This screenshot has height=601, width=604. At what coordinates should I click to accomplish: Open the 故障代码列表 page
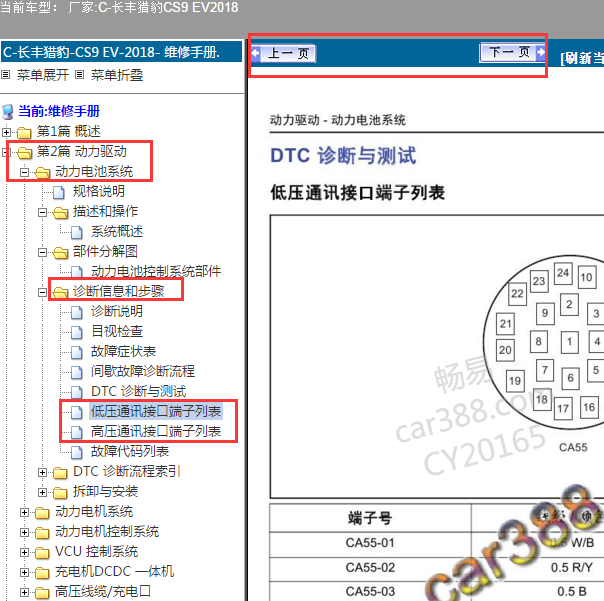coord(130,452)
